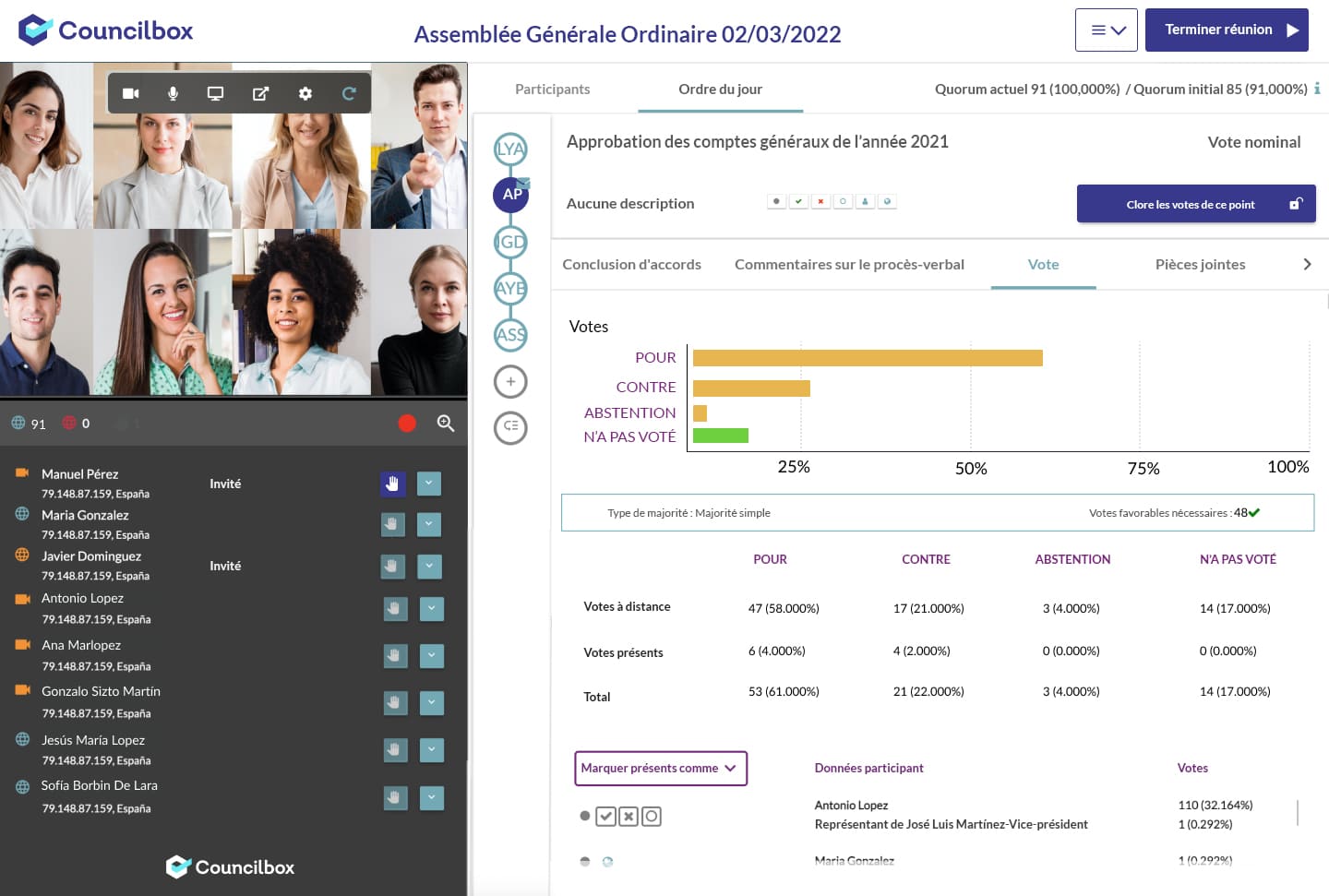Open video in external window
Viewport: 1329px width, 896px height.
pyautogui.click(x=261, y=93)
